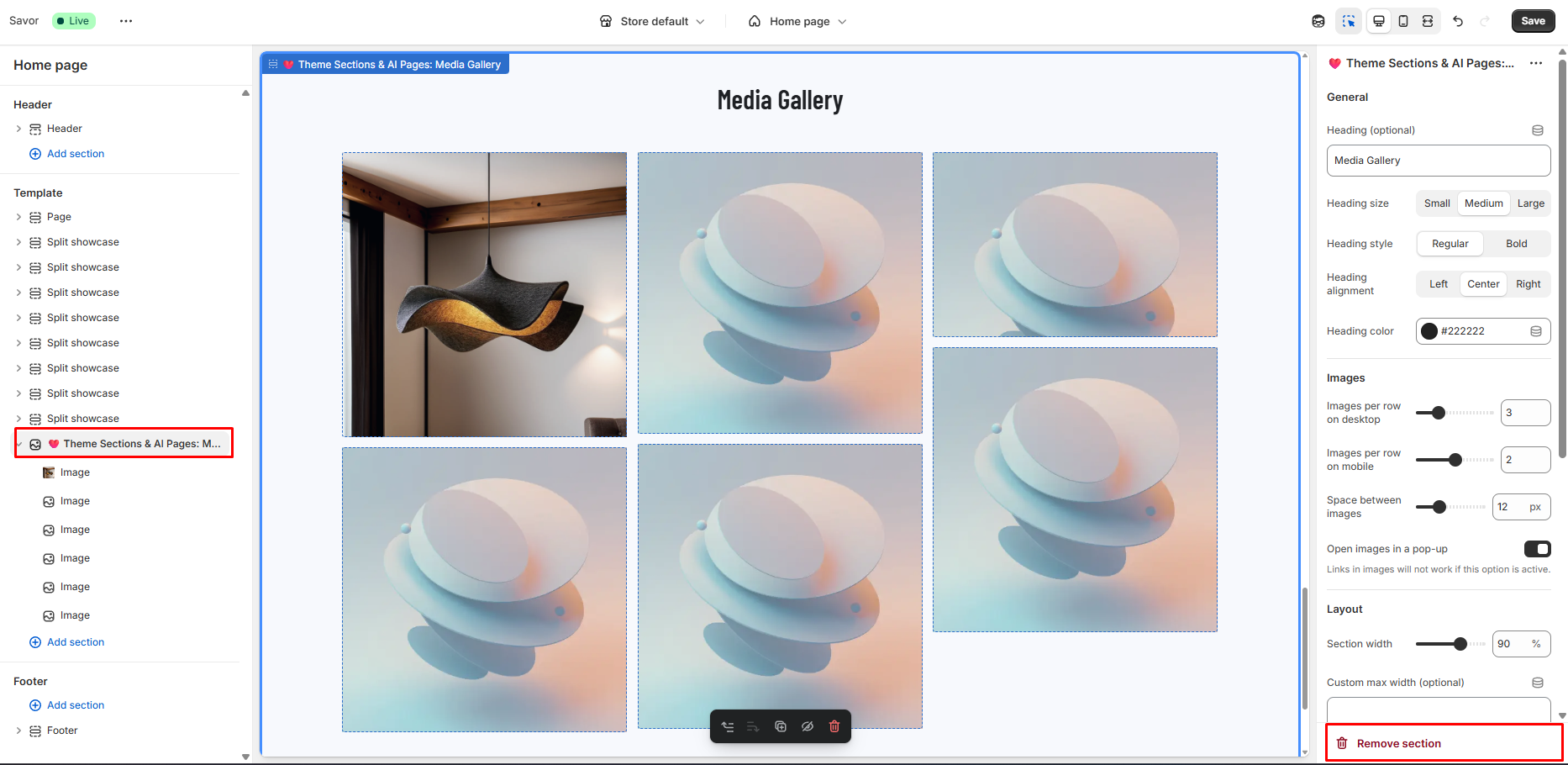Click drag handle icon on Media Gallery label
The height and width of the screenshot is (765, 1568).
pyautogui.click(x=273, y=64)
